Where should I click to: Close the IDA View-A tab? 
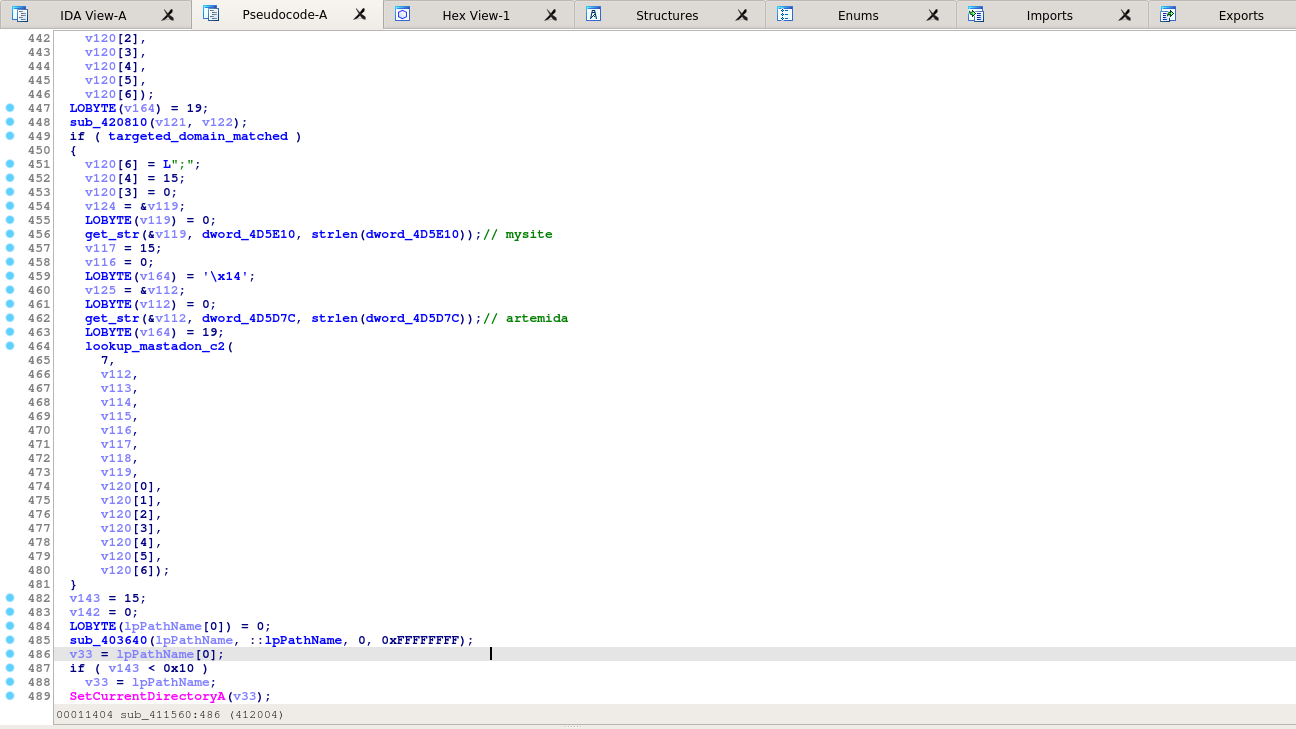tap(168, 15)
